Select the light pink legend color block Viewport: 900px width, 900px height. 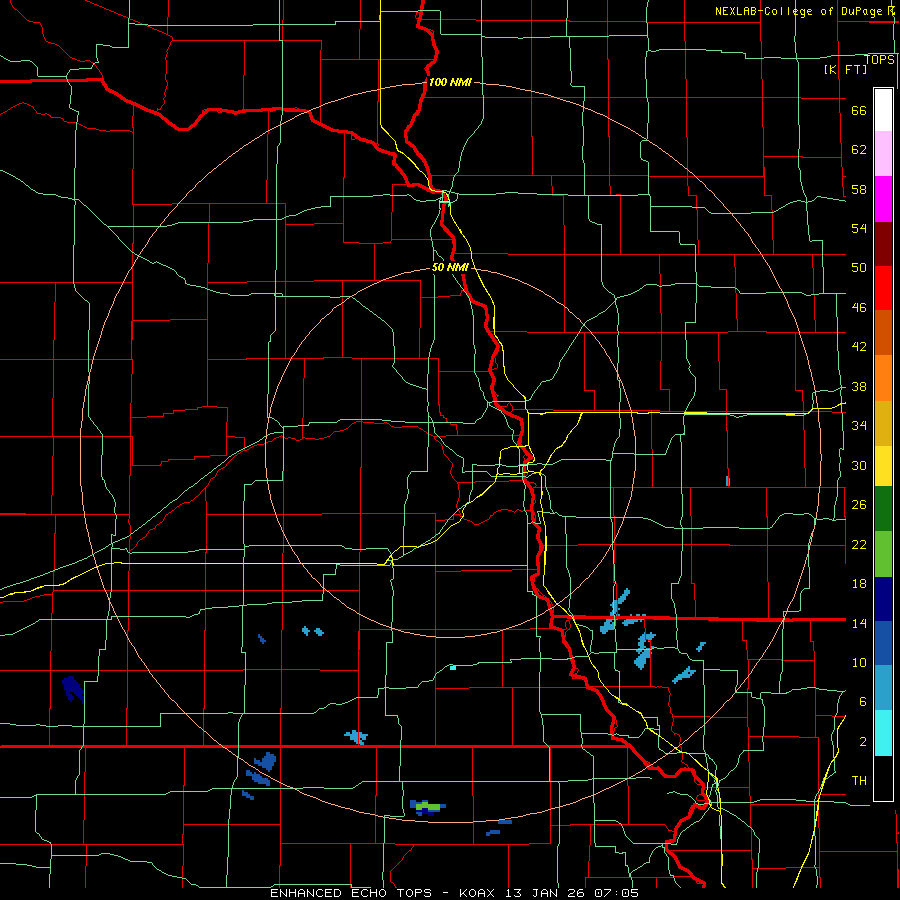[883, 154]
